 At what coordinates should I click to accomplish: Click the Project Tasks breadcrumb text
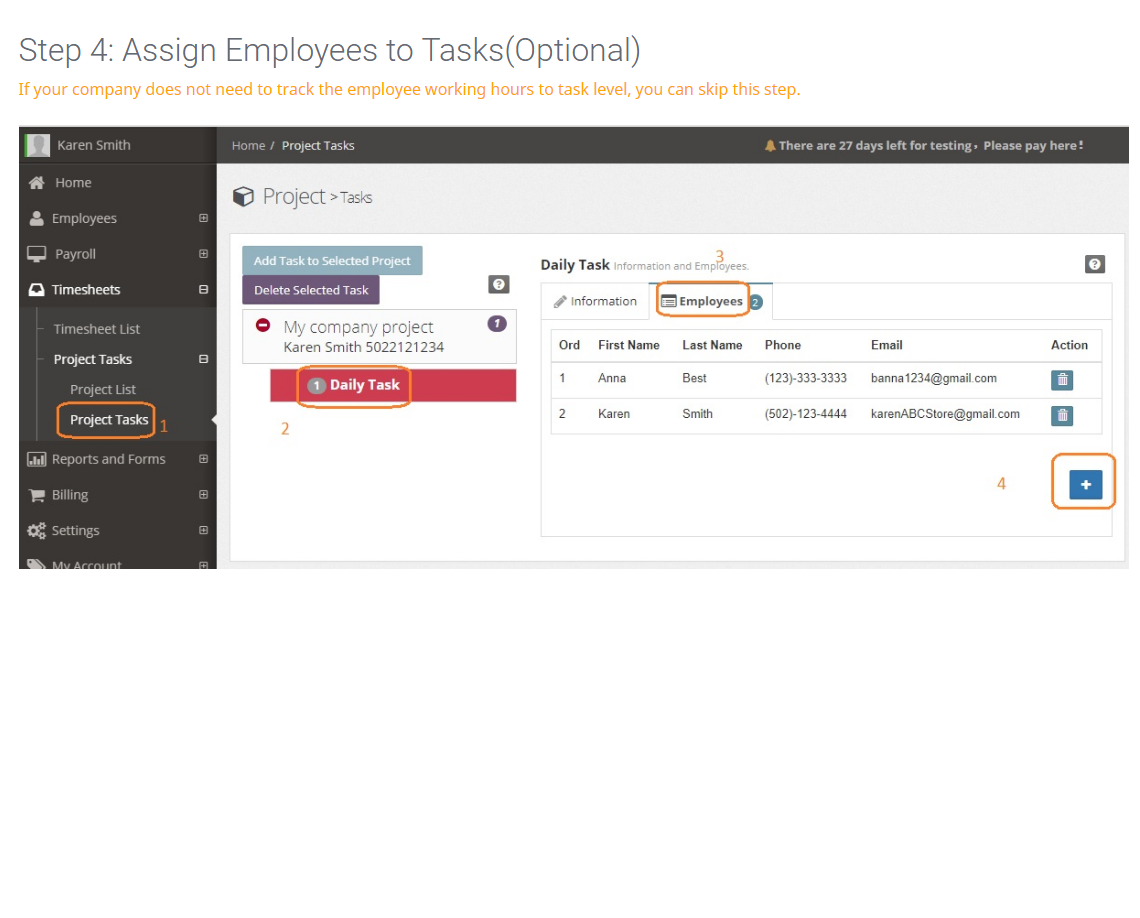point(318,145)
